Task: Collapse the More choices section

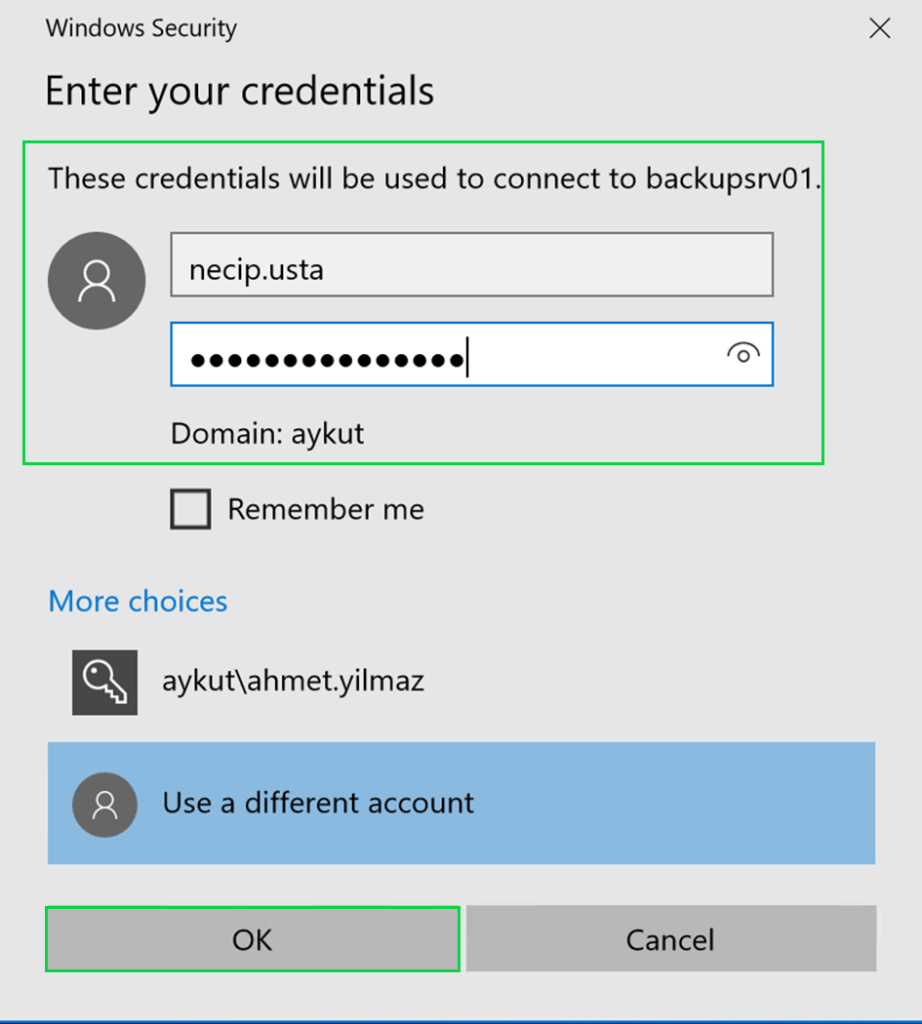Action: click(138, 601)
